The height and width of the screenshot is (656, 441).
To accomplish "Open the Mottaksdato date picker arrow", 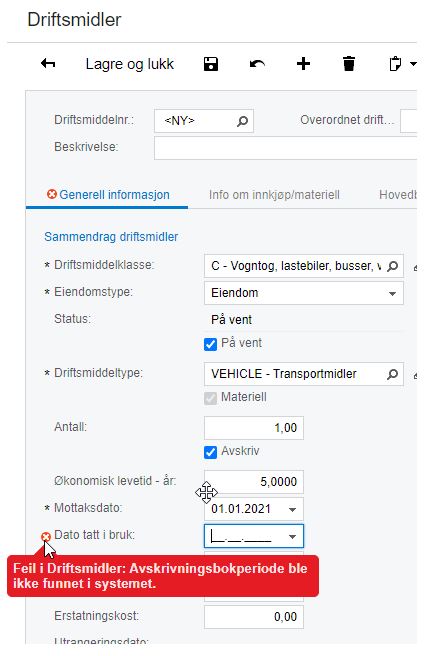I will (292, 510).
